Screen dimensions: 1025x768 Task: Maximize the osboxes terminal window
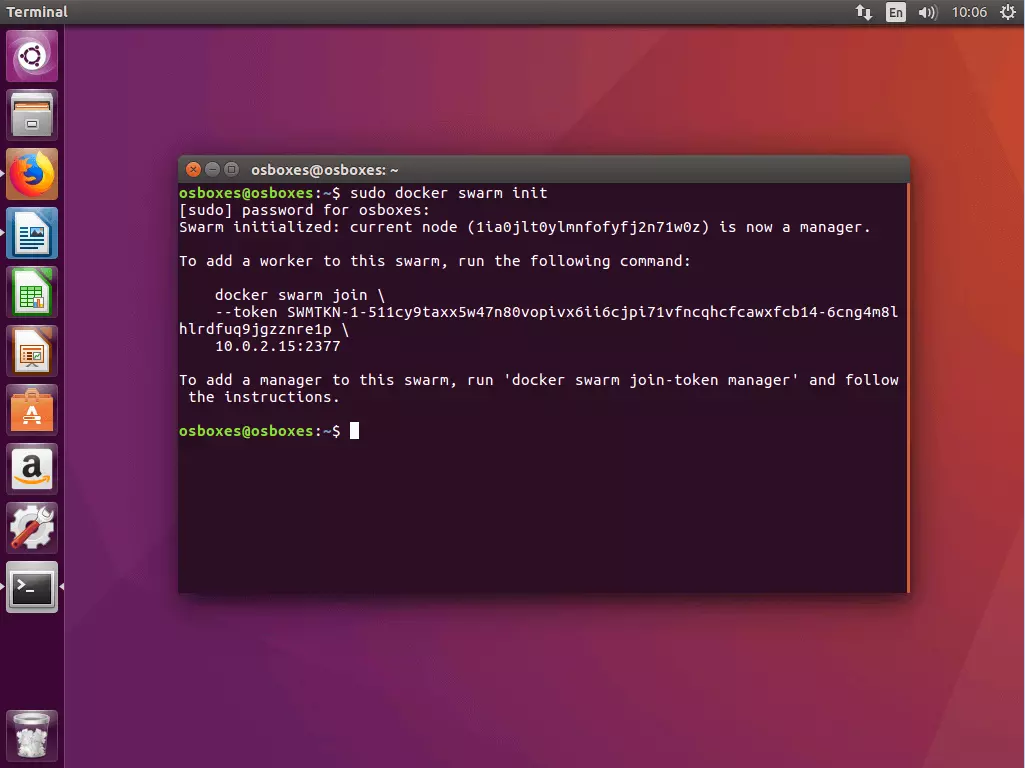(231, 169)
